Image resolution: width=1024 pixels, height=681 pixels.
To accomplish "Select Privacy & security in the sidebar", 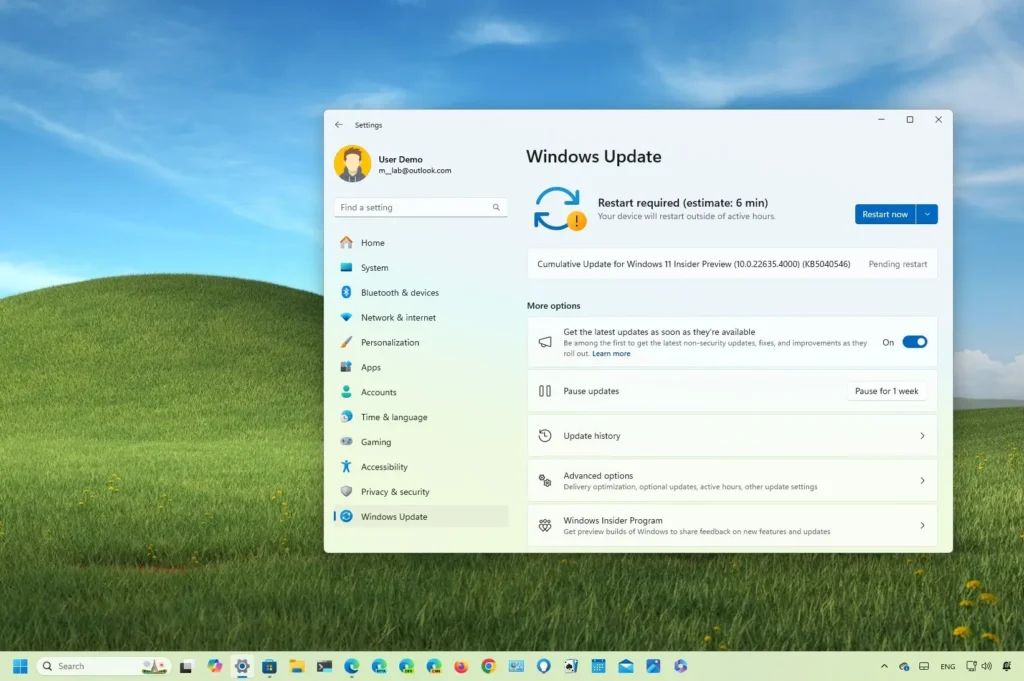I will click(421, 492).
